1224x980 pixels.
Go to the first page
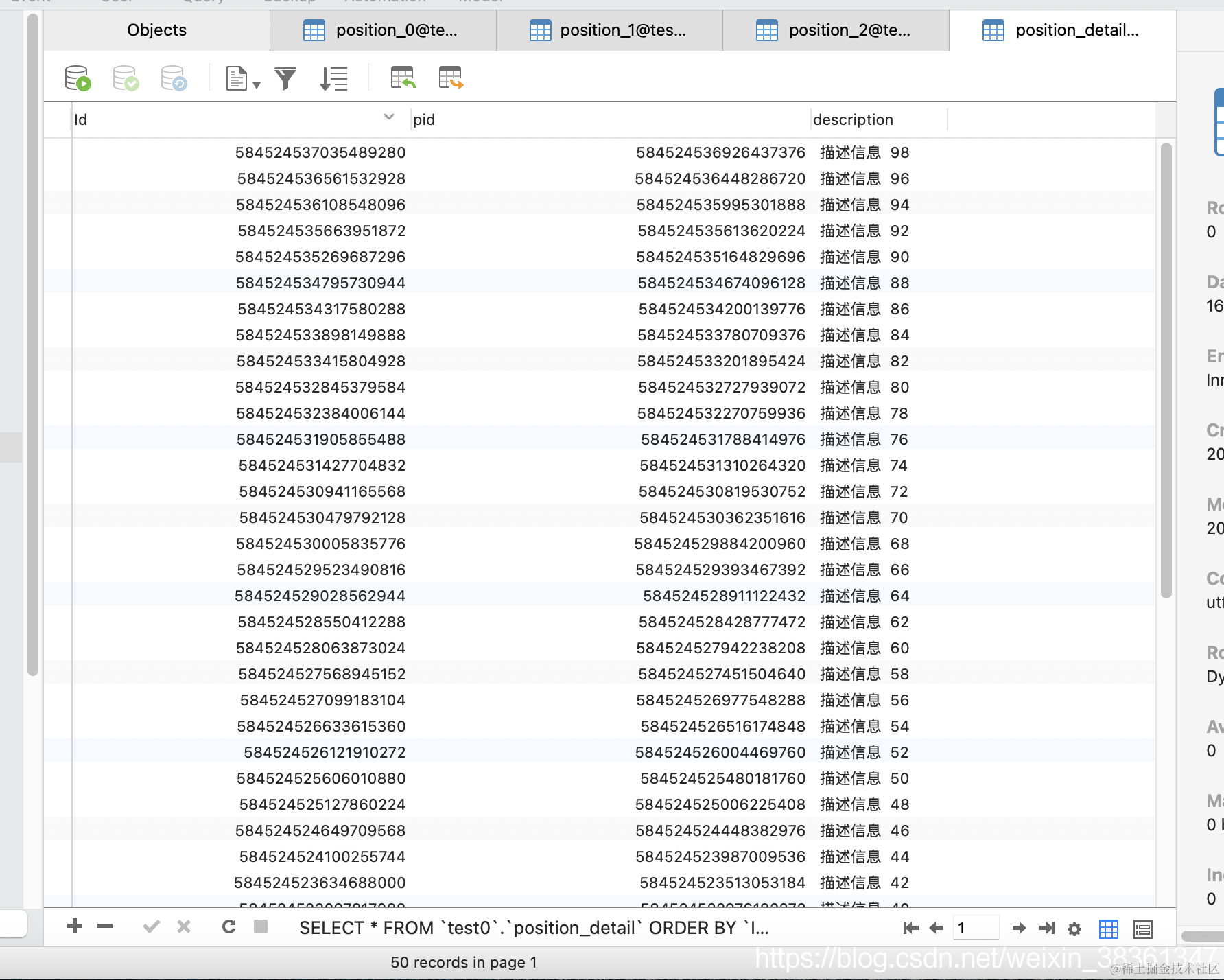(x=911, y=929)
